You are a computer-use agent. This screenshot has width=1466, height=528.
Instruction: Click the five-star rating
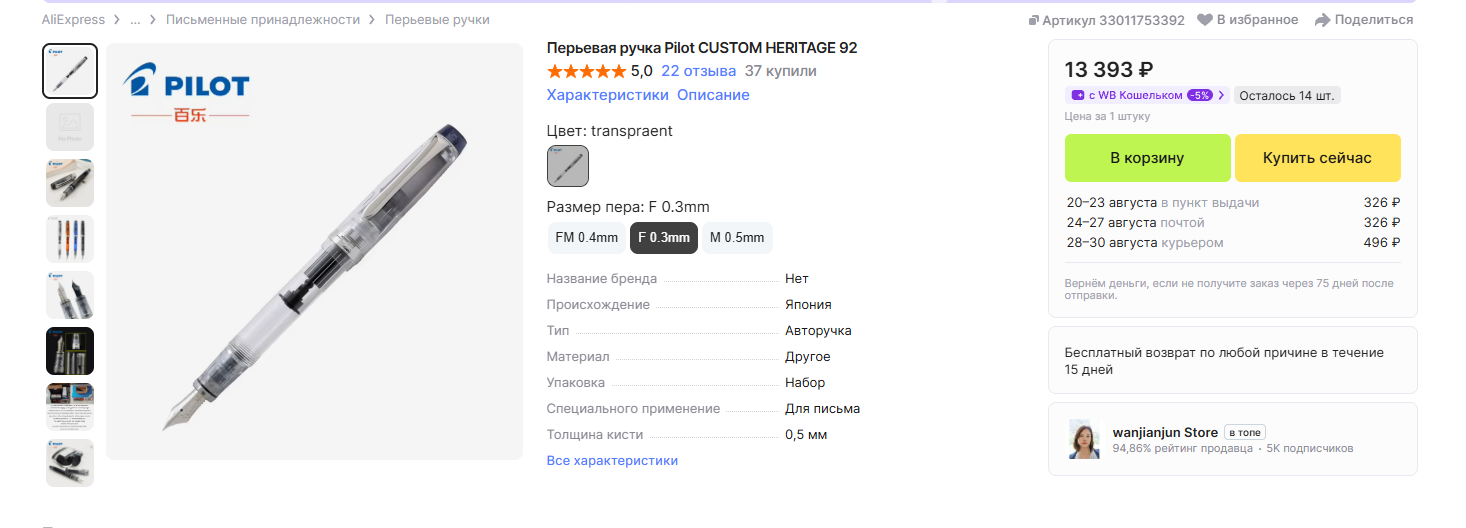[x=586, y=71]
